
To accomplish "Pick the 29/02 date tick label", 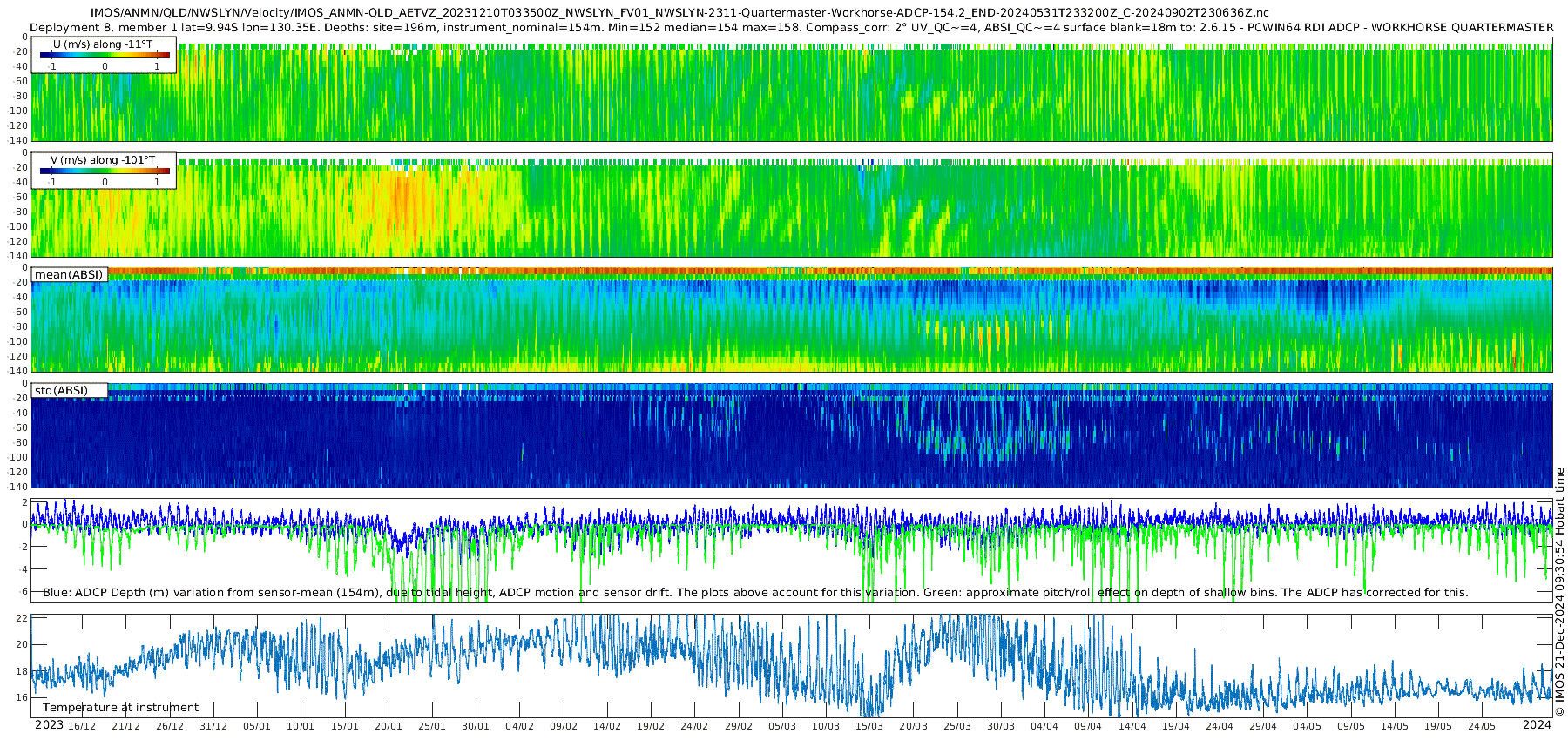I will 739,726.
